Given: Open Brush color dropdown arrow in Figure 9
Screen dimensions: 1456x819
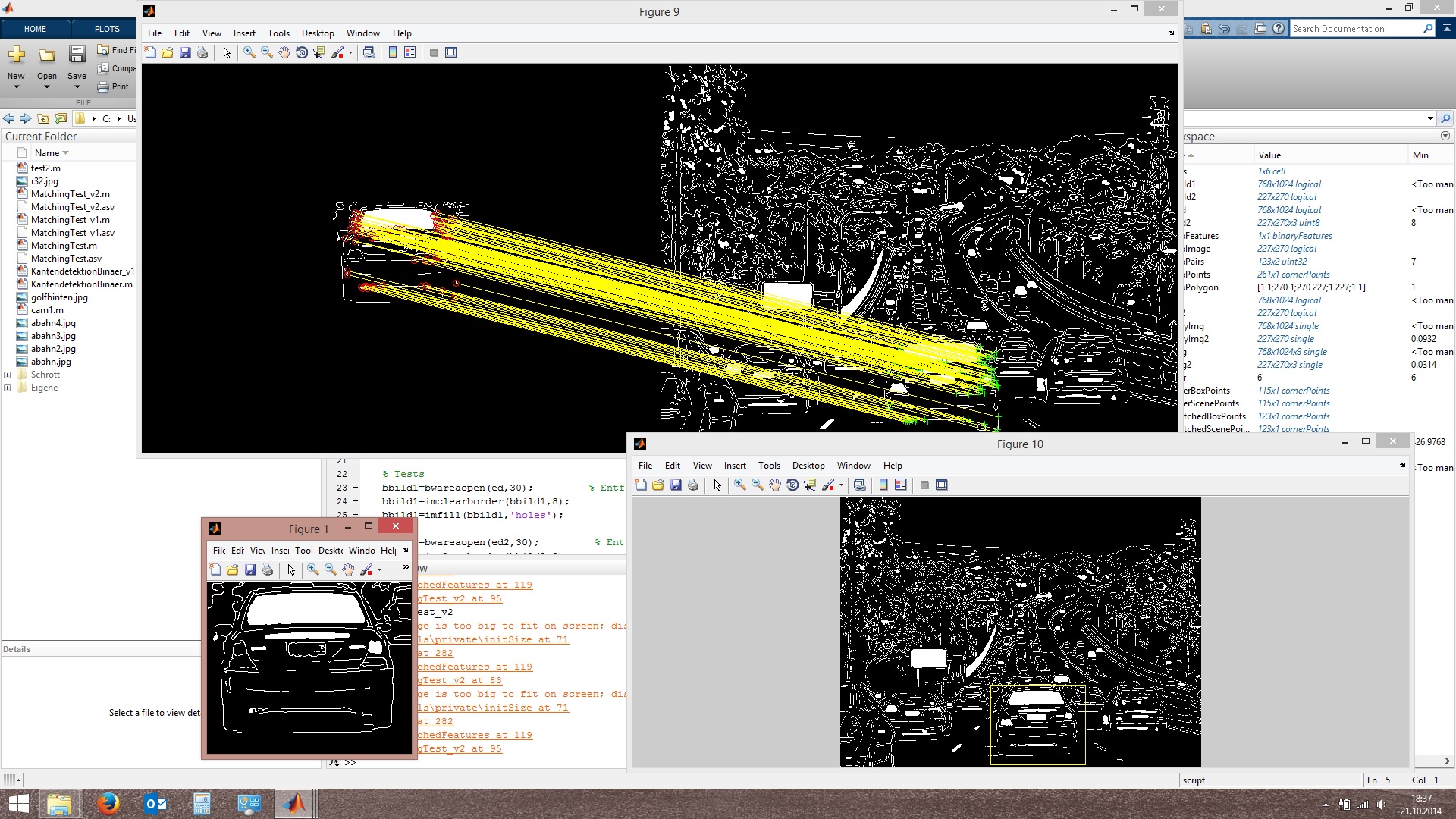Looking at the screenshot, I should coord(350,53).
